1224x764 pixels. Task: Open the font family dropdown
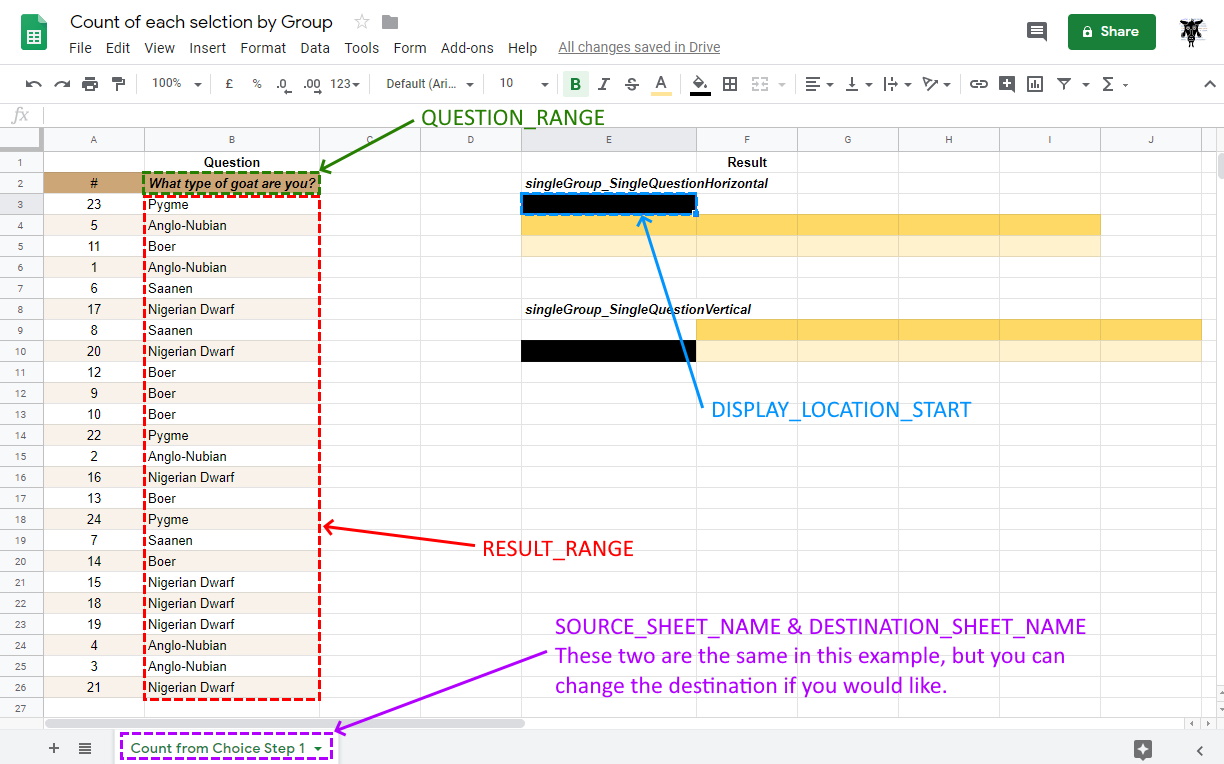(428, 84)
